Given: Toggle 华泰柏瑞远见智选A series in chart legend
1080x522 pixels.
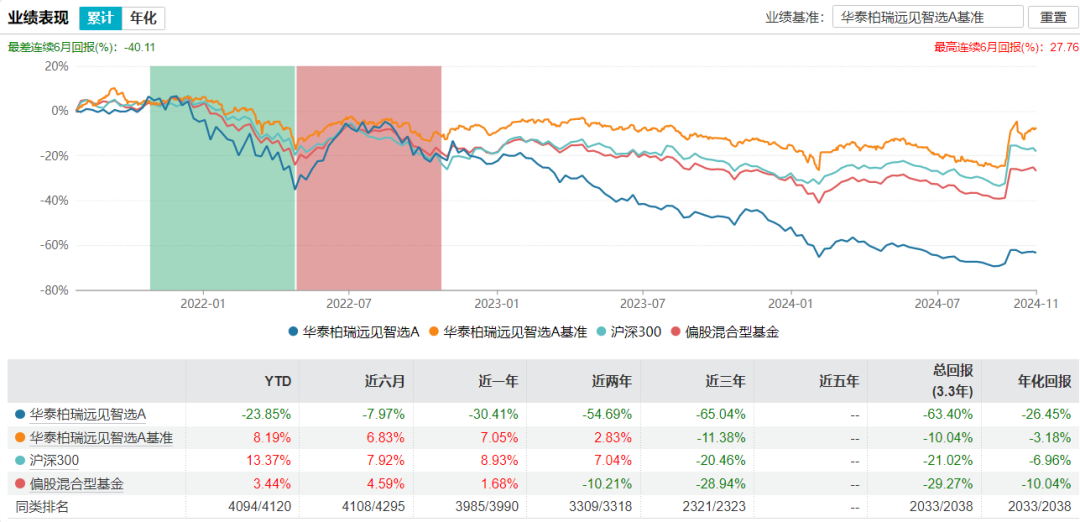Looking at the screenshot, I should point(356,332).
